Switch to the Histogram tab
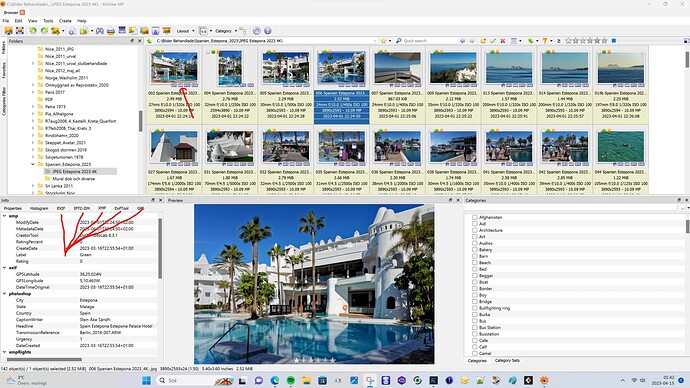This screenshot has width=690, height=388. [39, 208]
